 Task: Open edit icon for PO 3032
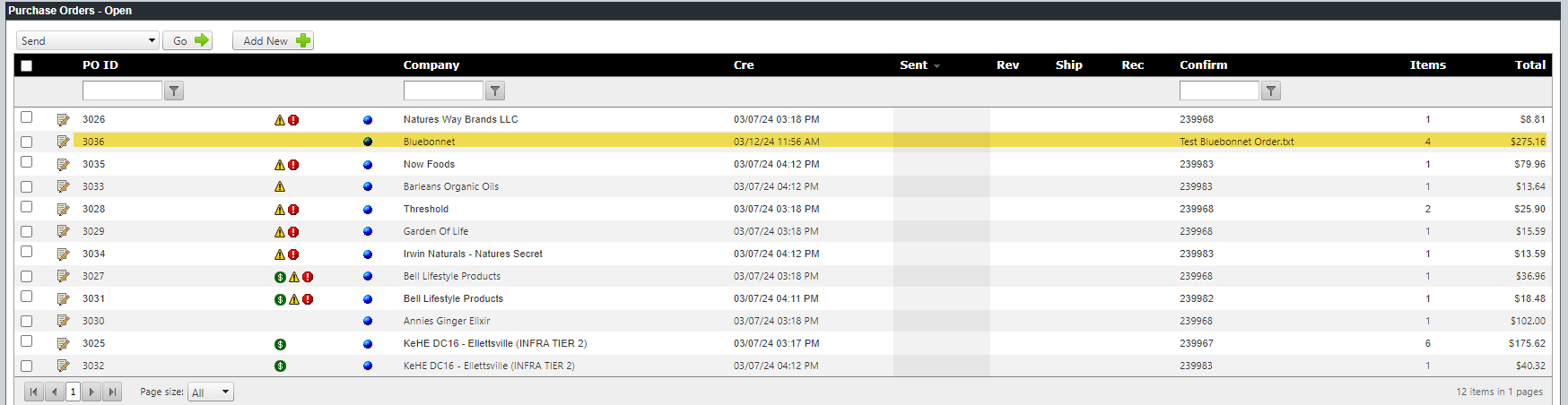click(63, 366)
